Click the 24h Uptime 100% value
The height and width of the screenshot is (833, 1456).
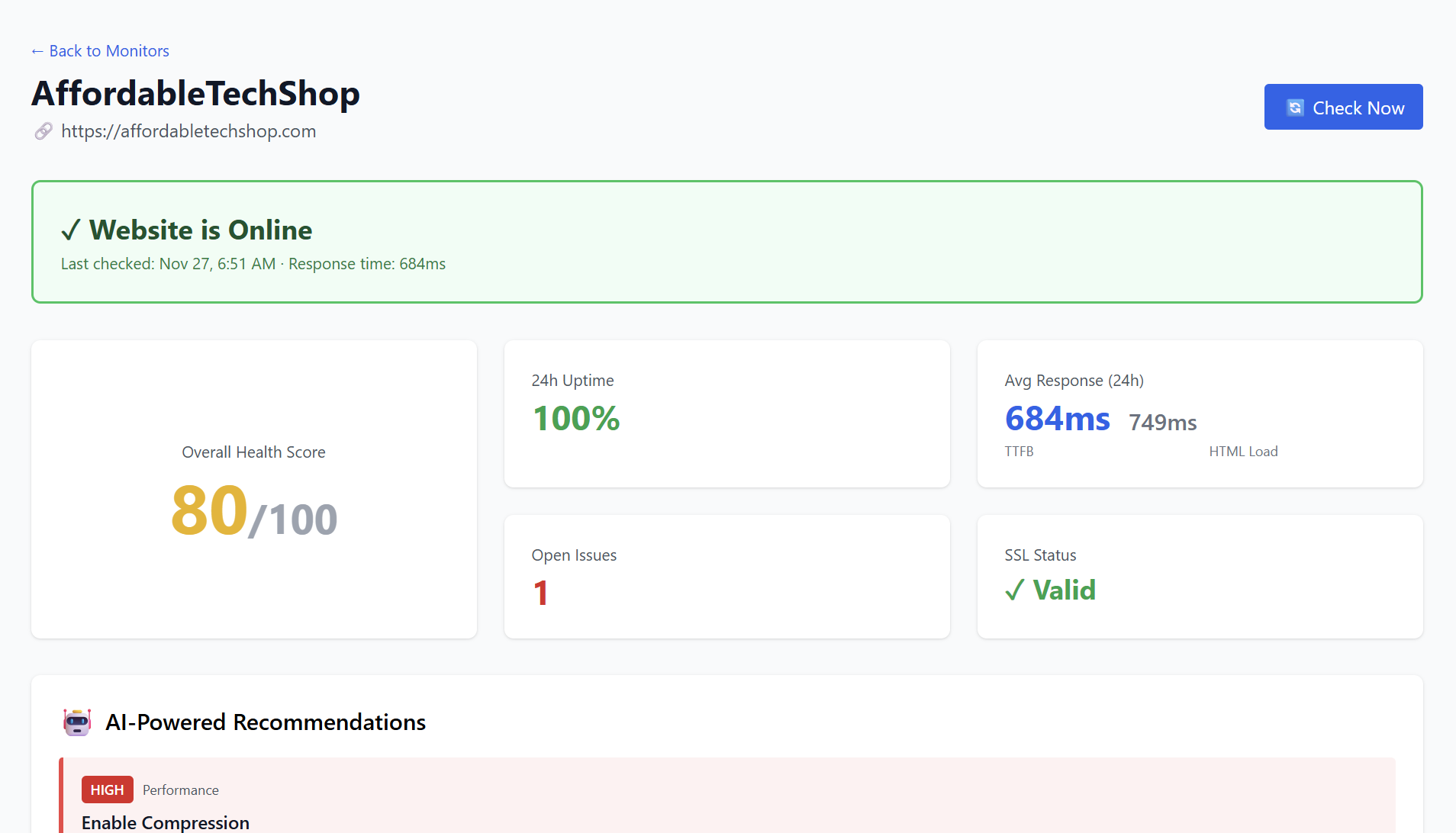pos(575,418)
